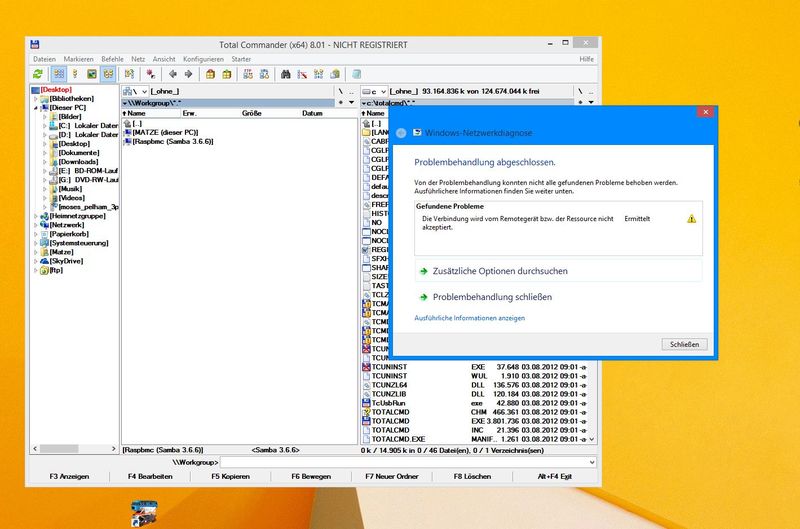Open the Markieren menu
This screenshot has height=529, width=800.
(78, 59)
